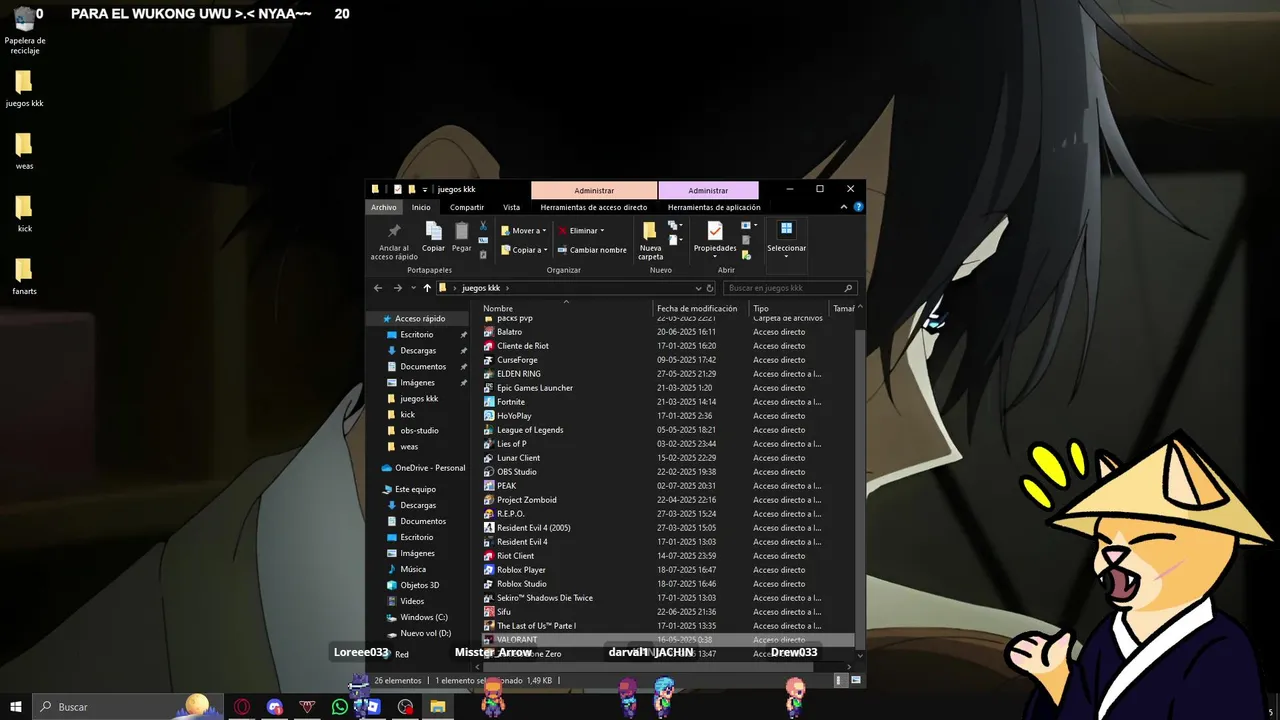This screenshot has width=1280, height=720.
Task: Open the Mover a dropdown
Action: (x=524, y=231)
